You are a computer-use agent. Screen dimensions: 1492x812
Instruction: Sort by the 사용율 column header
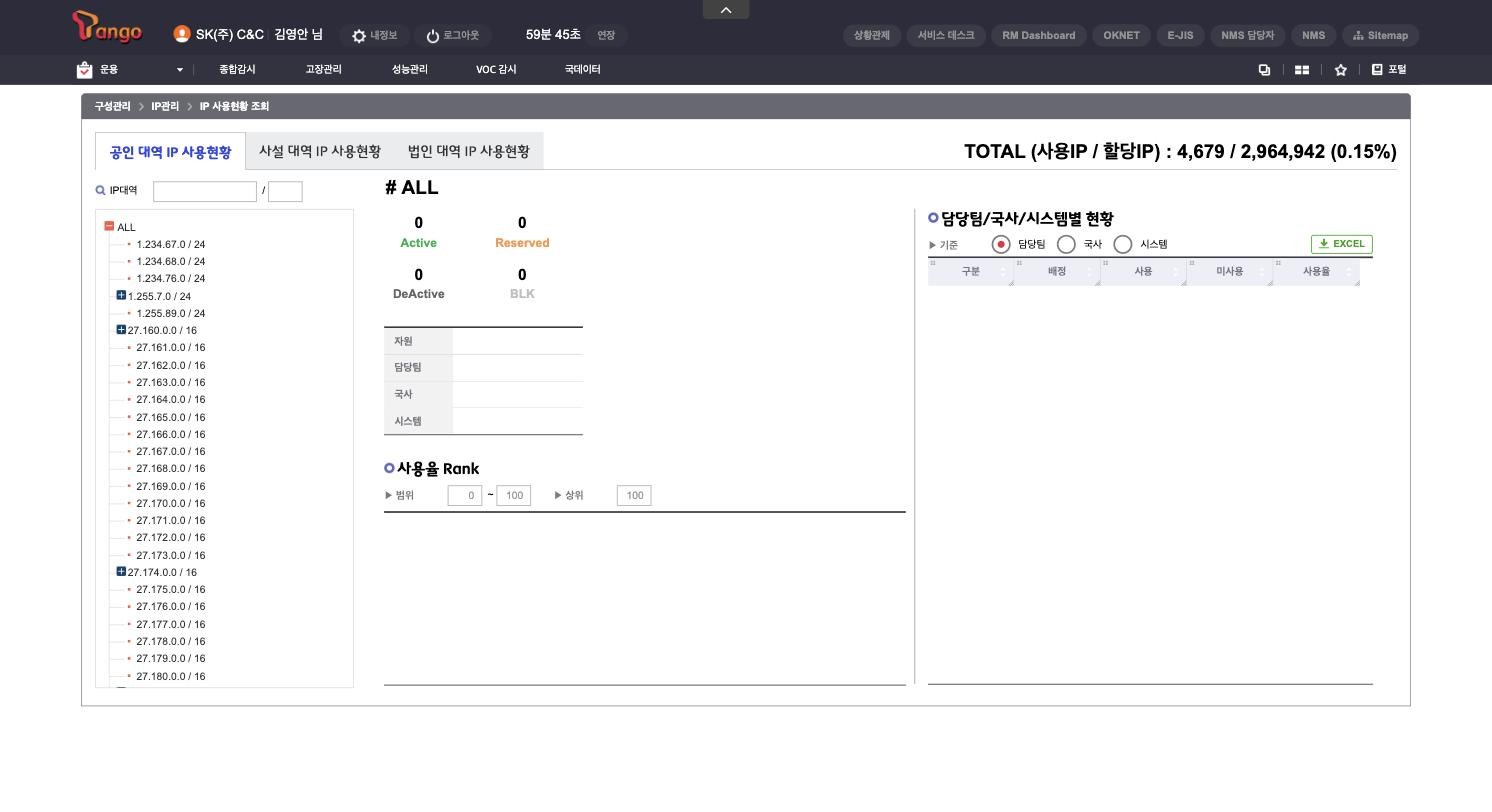(x=1316, y=272)
